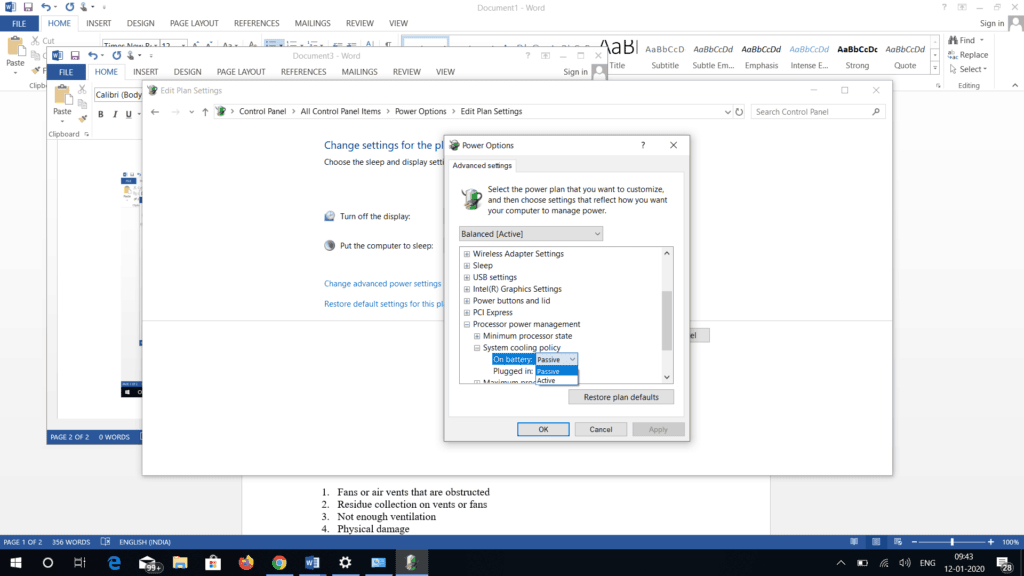Expand the PCI Express node
Viewport: 1024px width, 576px height.
pos(467,313)
